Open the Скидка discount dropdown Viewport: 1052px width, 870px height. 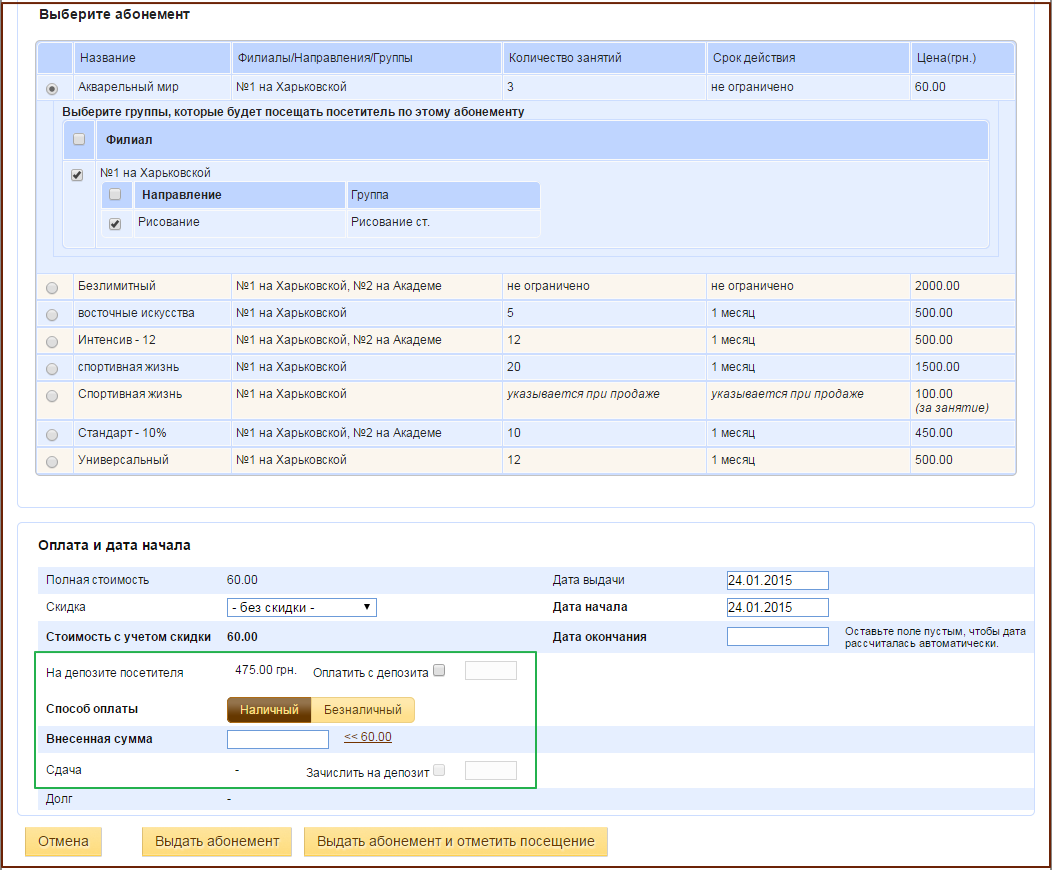[x=302, y=607]
